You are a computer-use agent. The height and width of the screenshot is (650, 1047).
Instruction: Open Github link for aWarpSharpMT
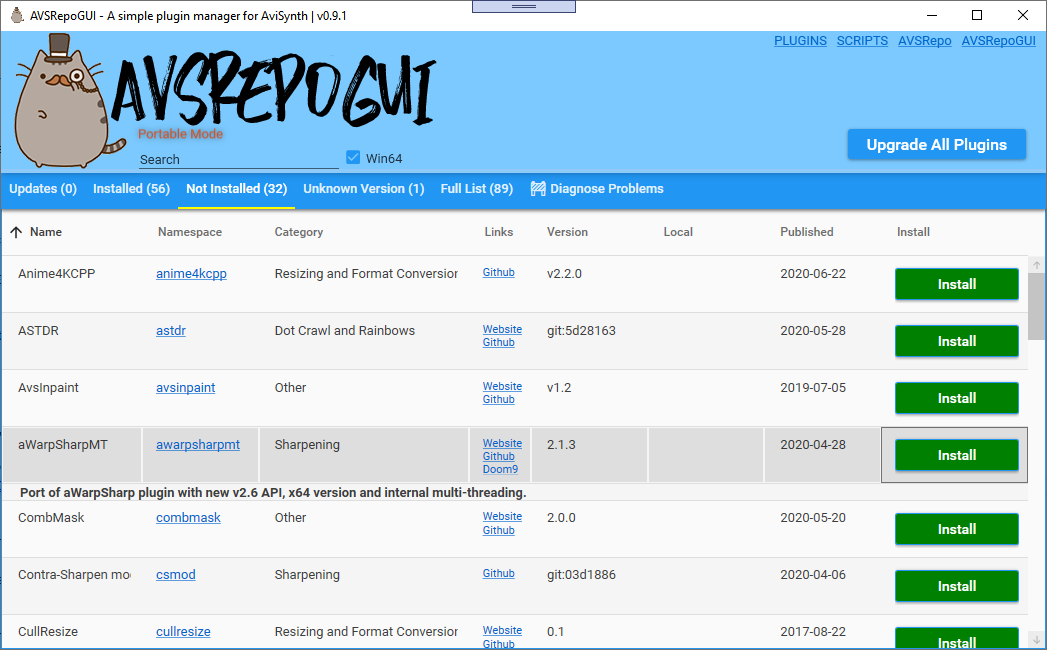click(x=499, y=456)
